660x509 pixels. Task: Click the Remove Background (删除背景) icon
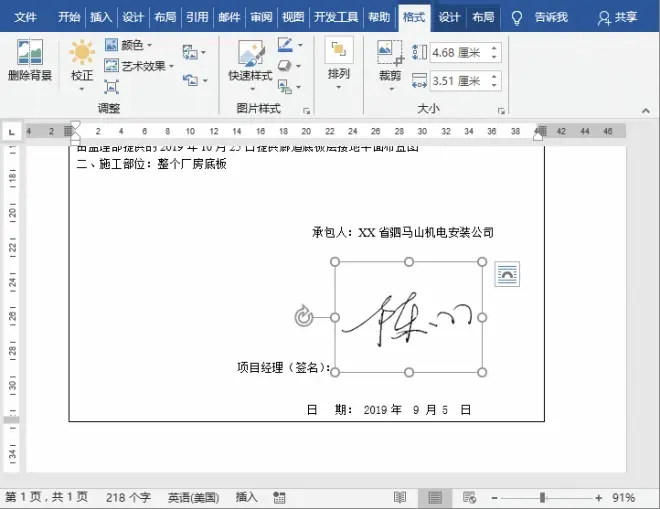[29, 52]
